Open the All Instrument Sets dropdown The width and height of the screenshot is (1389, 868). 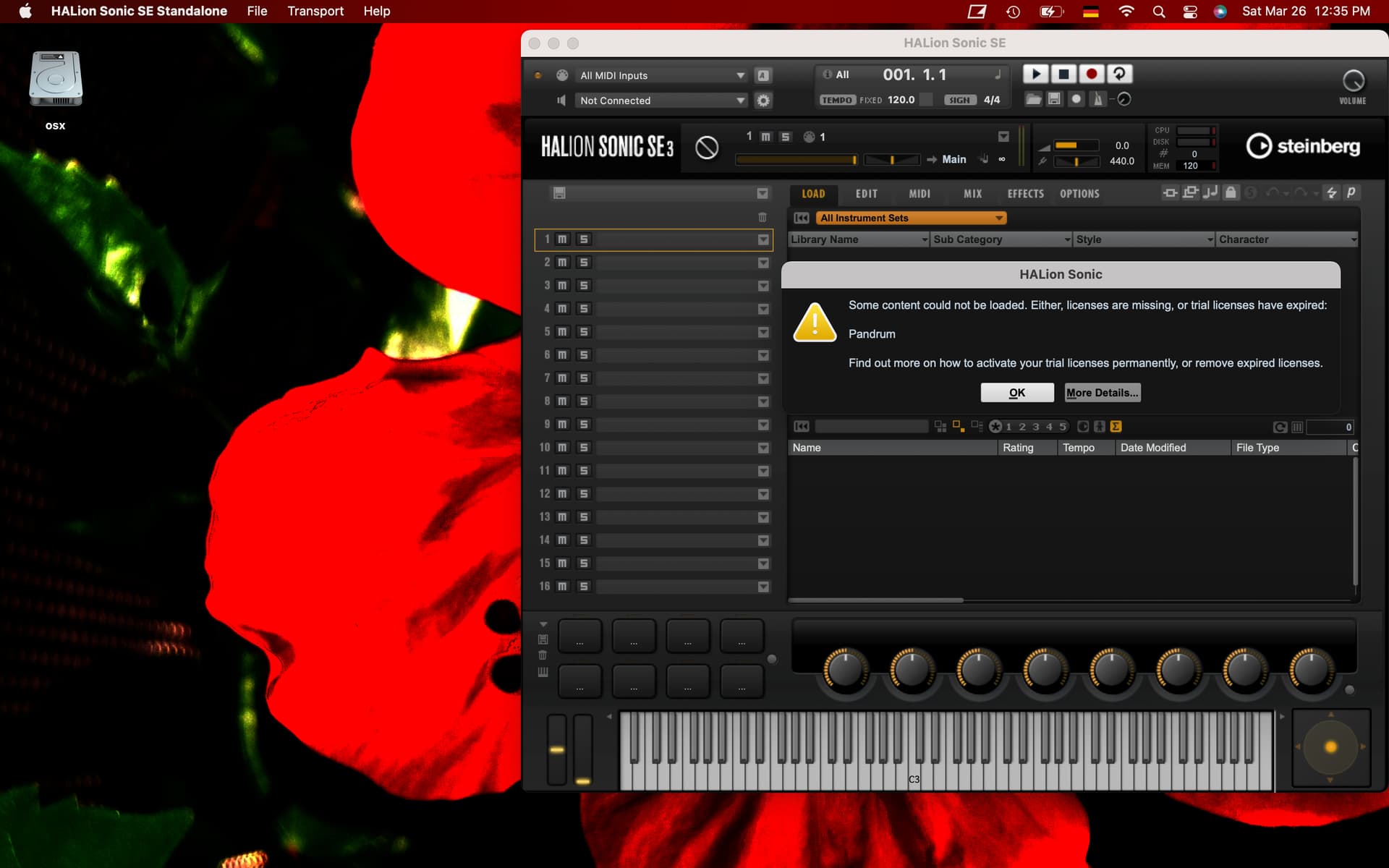click(x=911, y=218)
